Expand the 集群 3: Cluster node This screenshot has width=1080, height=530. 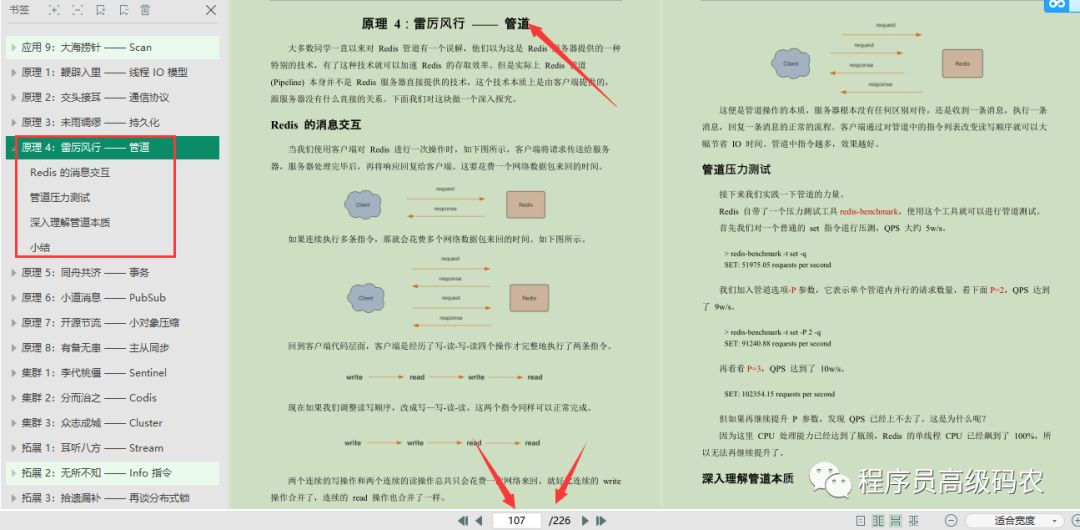click(x=14, y=422)
